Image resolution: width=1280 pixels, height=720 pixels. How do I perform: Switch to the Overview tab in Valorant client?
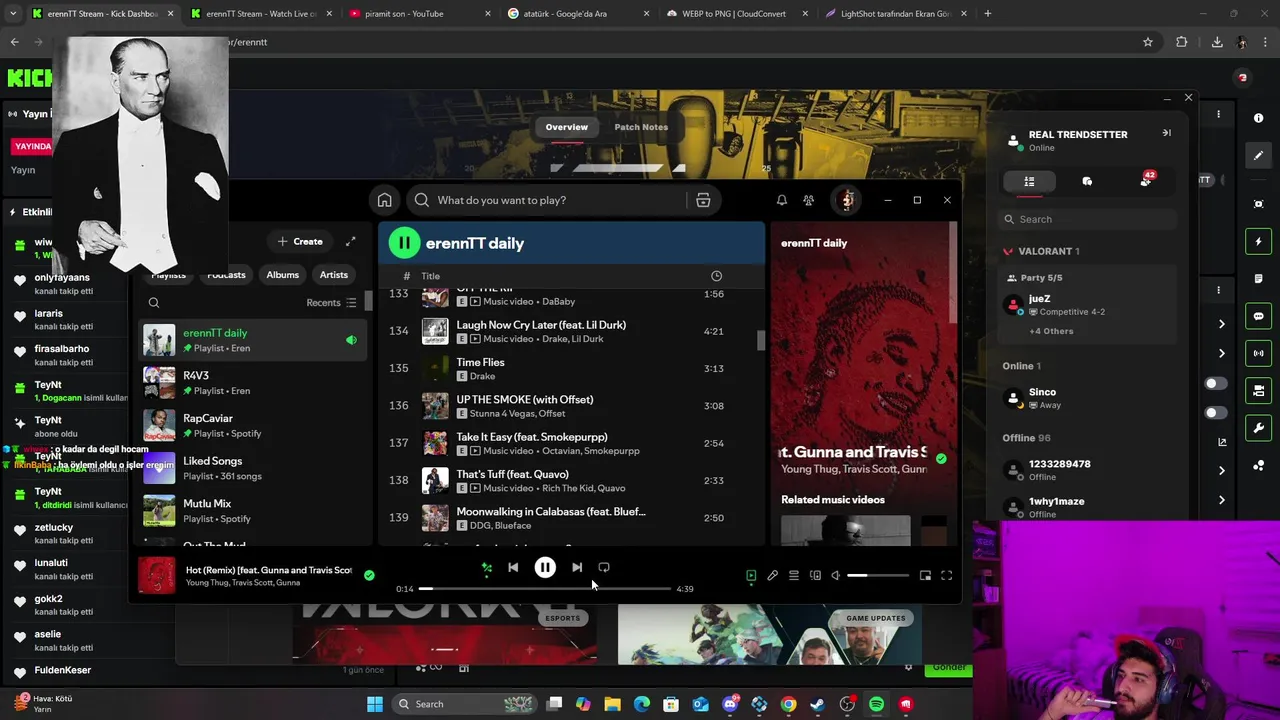[566, 127]
